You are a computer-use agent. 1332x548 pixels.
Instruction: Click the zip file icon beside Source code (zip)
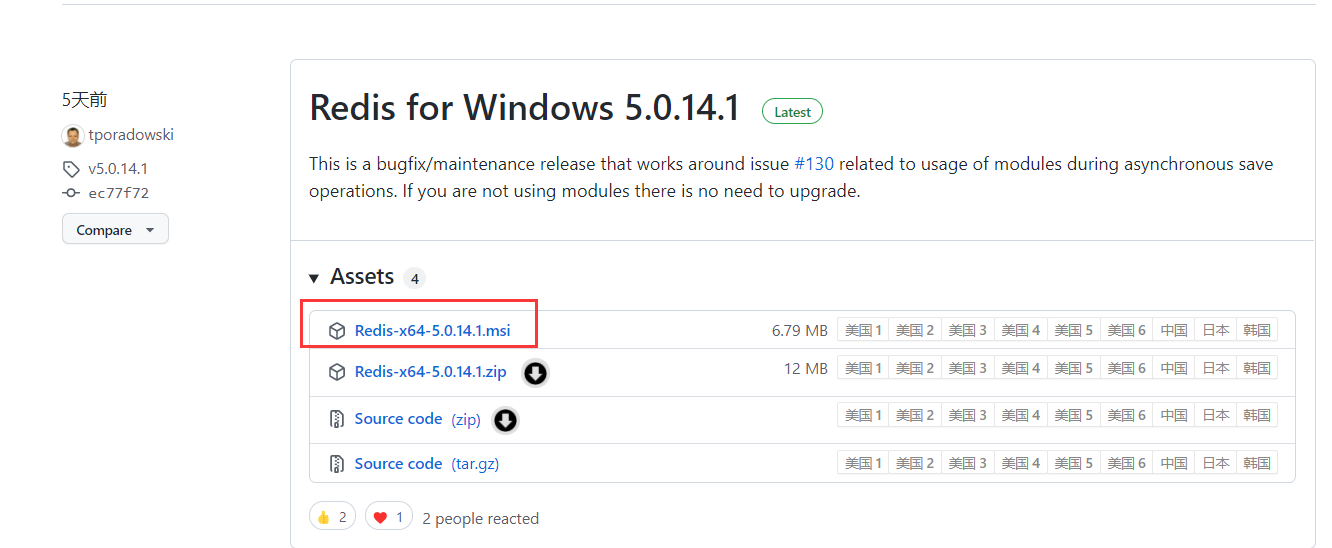click(337, 419)
